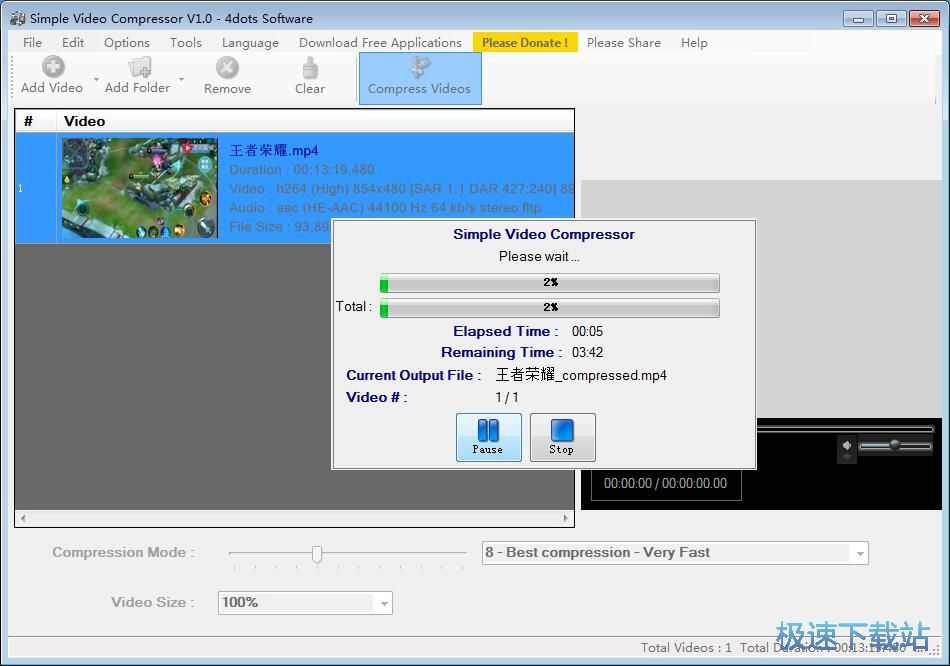Open the compression mode preset dropdown
Screen dimensions: 950x666
click(x=858, y=553)
